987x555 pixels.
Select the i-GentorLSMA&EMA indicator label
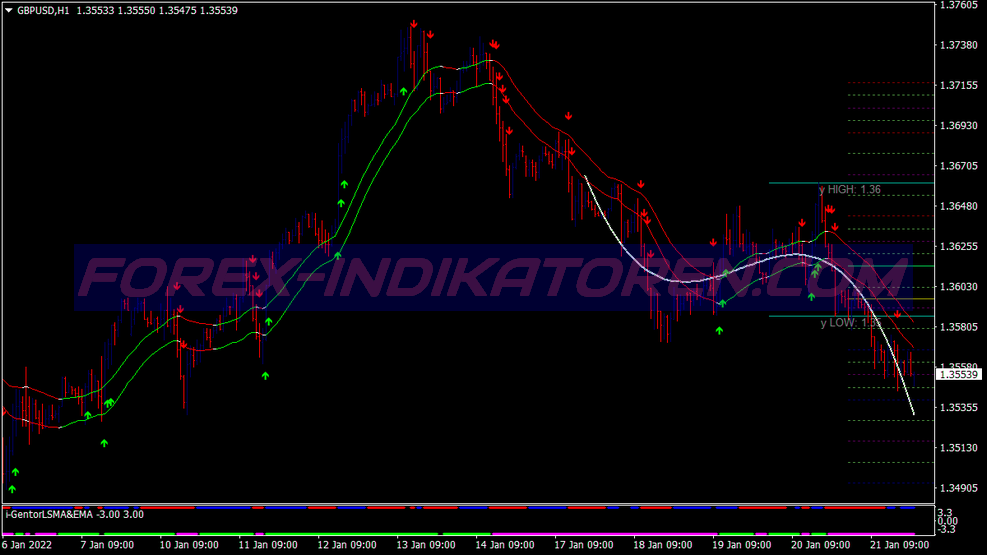(49, 514)
